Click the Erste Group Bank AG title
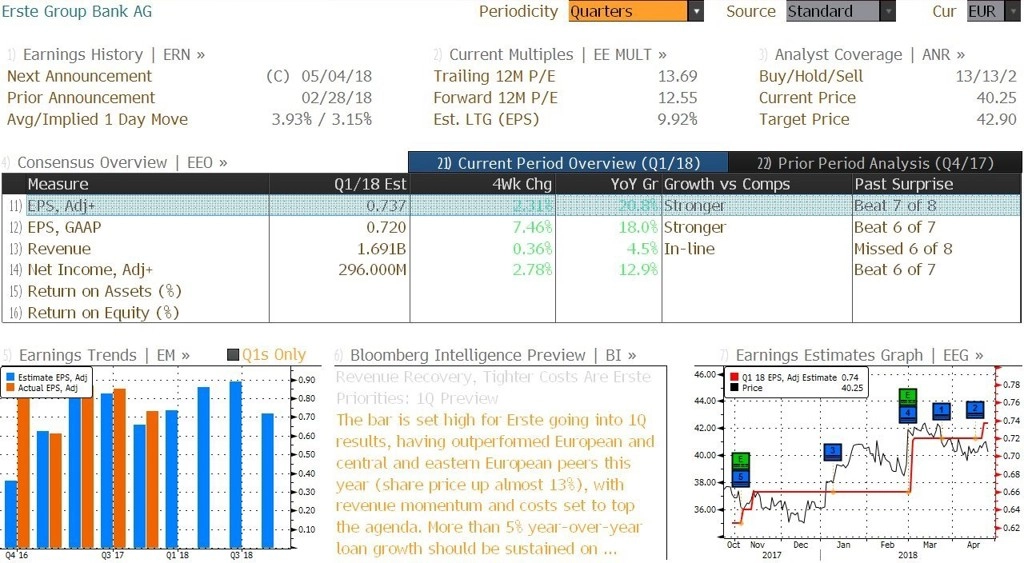Image resolution: width=1024 pixels, height=563 pixels. [77, 11]
